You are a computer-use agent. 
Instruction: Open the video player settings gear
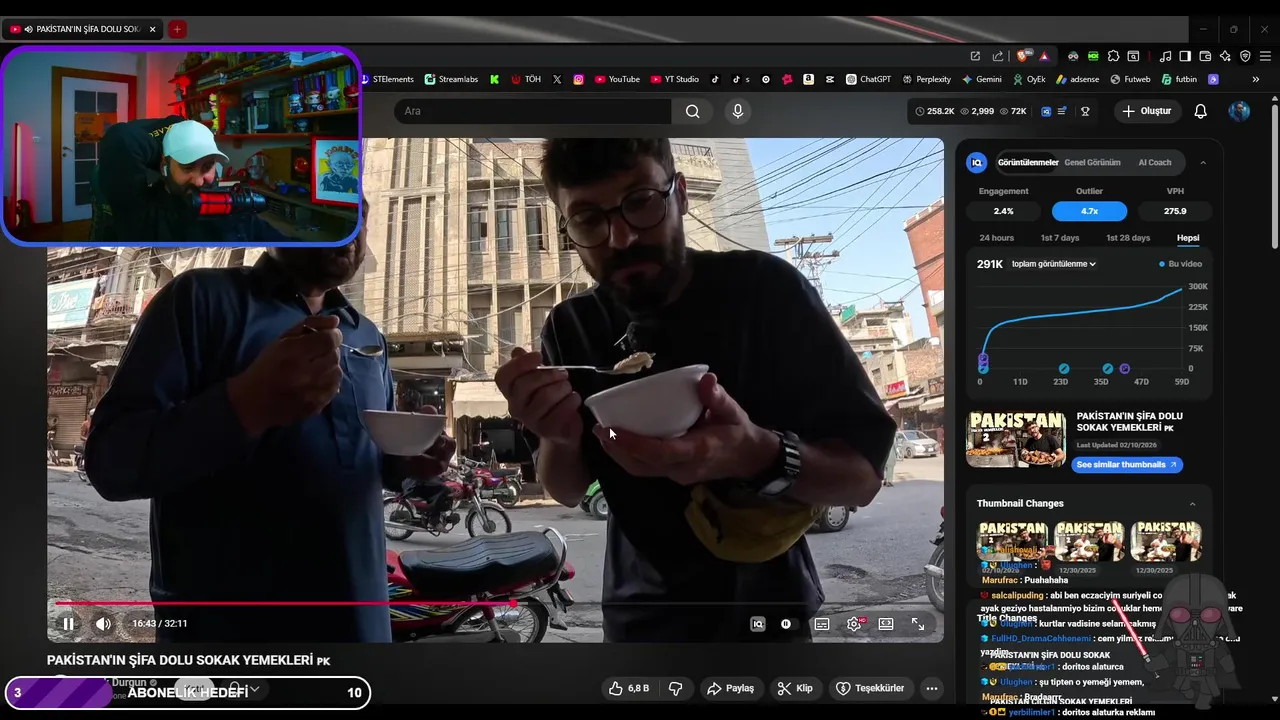(855, 624)
